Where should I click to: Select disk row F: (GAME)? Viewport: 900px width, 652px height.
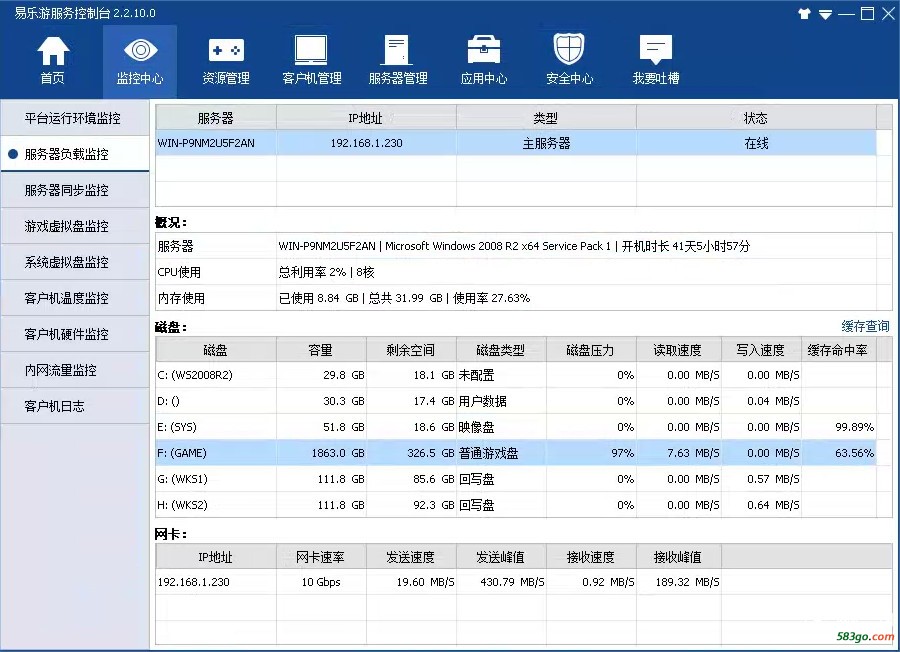(516, 453)
